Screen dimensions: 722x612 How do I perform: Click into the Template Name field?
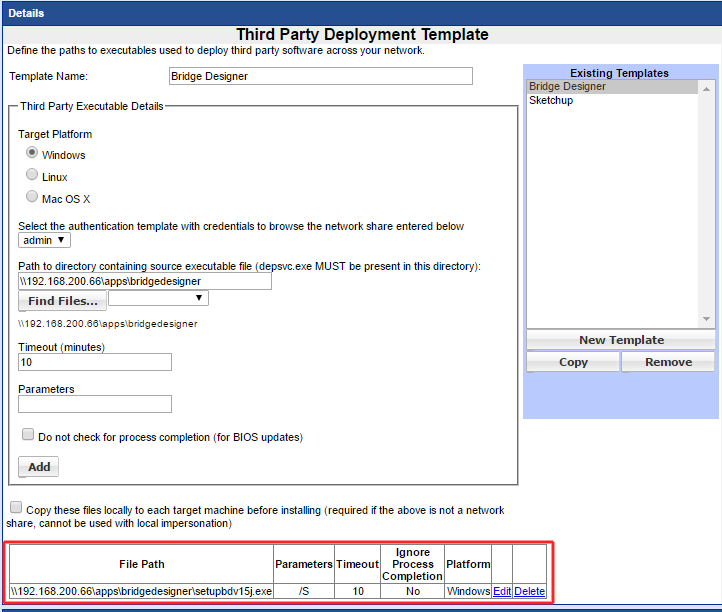(320, 76)
